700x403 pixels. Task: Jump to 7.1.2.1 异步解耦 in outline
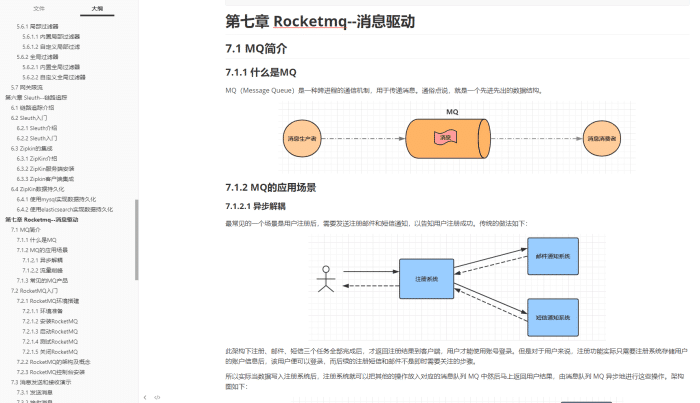tap(43, 260)
